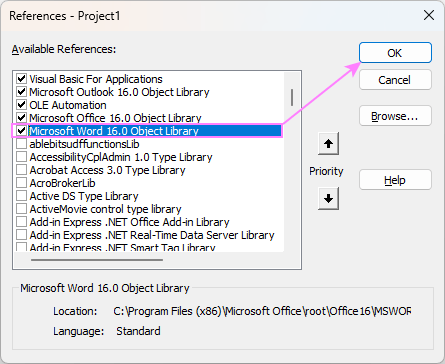The height and width of the screenshot is (364, 445).
Task: Click the Location path text C:\Program Files
Action: (262, 311)
